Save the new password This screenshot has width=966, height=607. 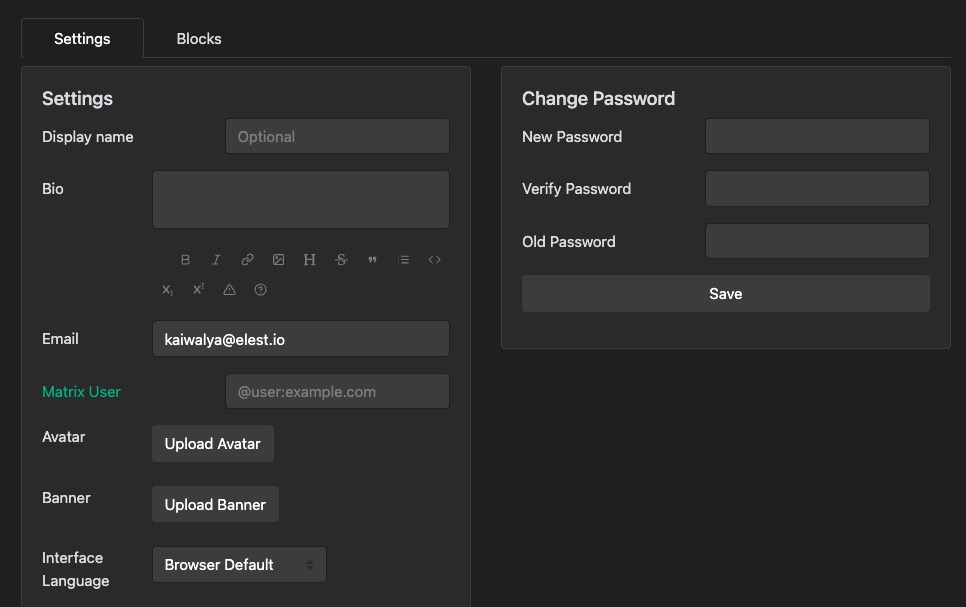pos(725,293)
